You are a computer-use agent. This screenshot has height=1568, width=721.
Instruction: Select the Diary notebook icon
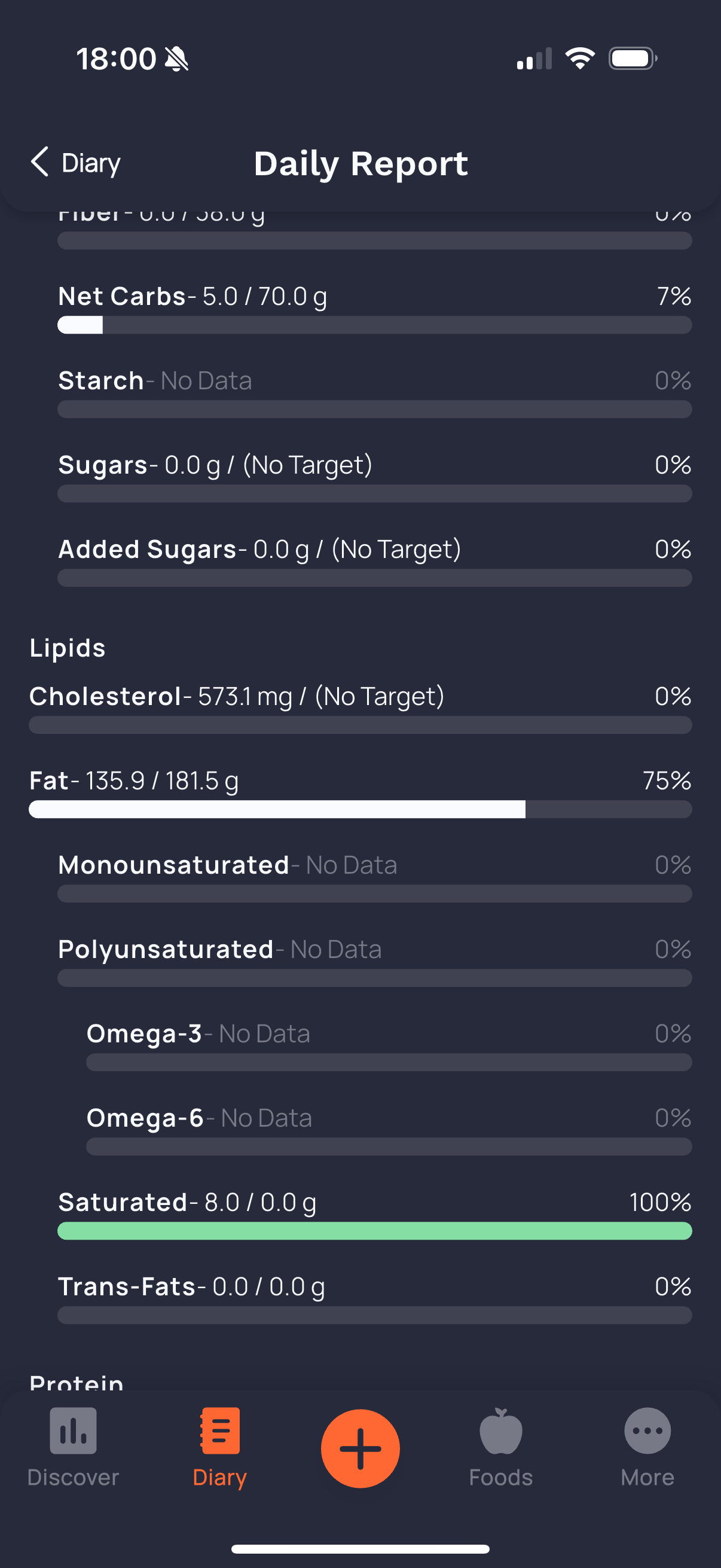[x=219, y=1431]
